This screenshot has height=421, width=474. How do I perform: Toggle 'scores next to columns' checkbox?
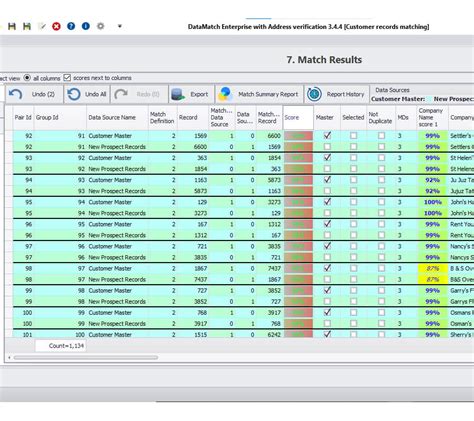[x=67, y=78]
